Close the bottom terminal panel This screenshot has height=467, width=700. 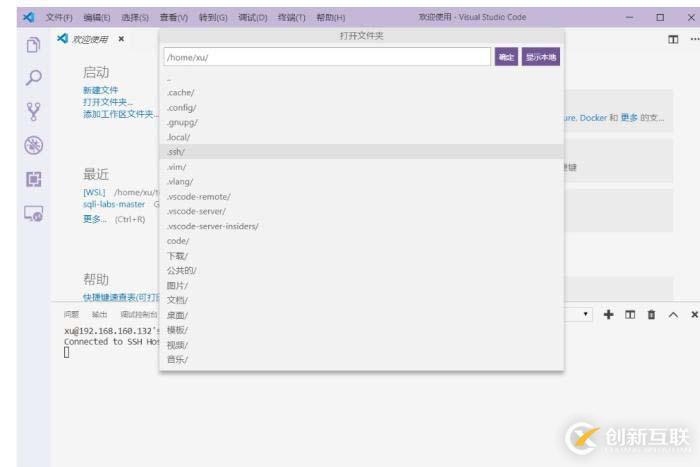click(x=694, y=315)
